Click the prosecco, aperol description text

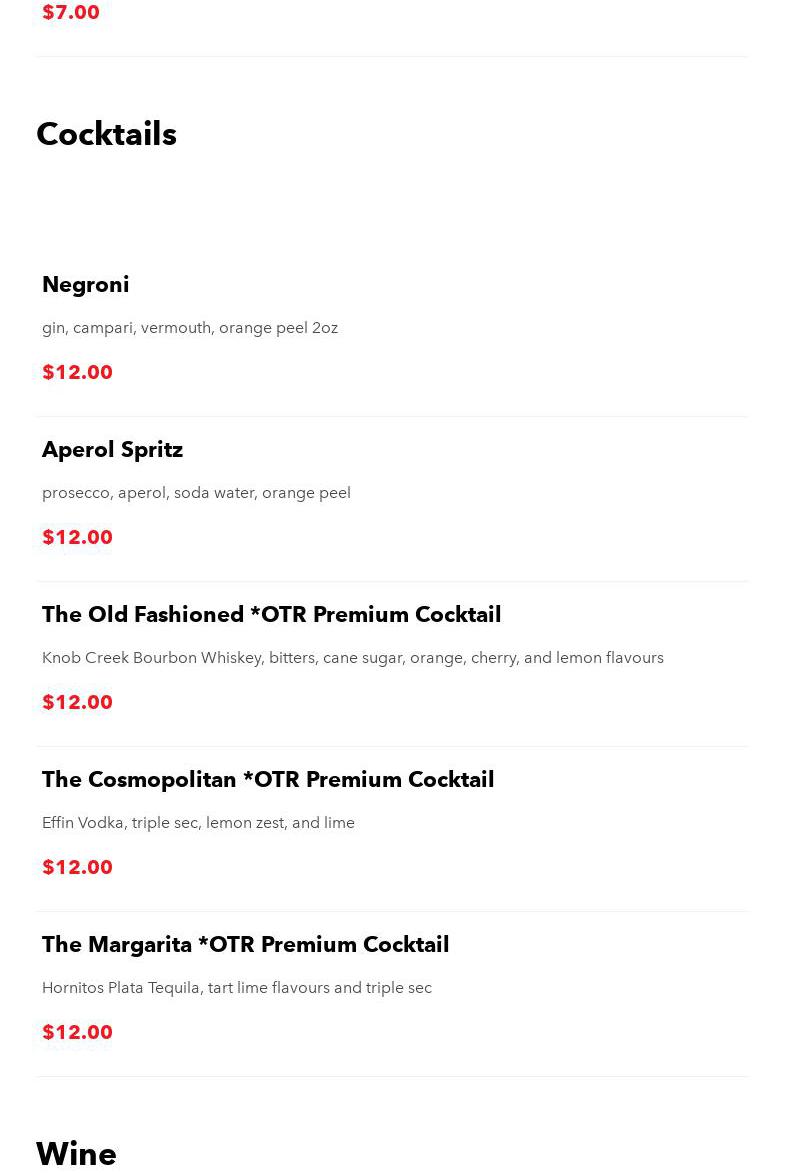point(196,493)
